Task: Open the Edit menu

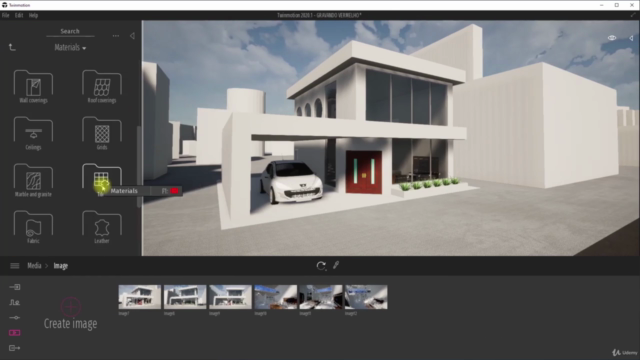Action: 19,16
